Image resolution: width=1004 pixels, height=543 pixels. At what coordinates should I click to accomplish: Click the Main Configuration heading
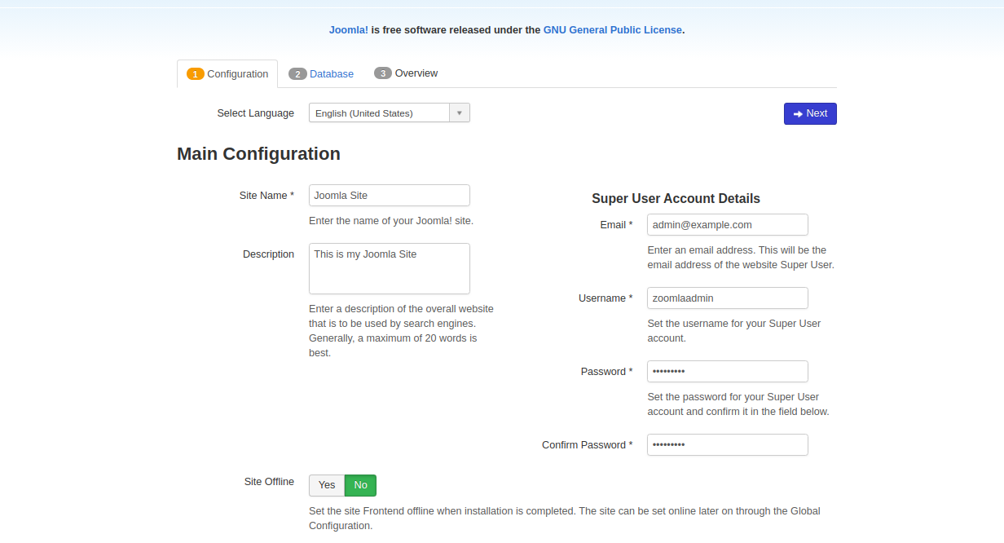click(259, 154)
